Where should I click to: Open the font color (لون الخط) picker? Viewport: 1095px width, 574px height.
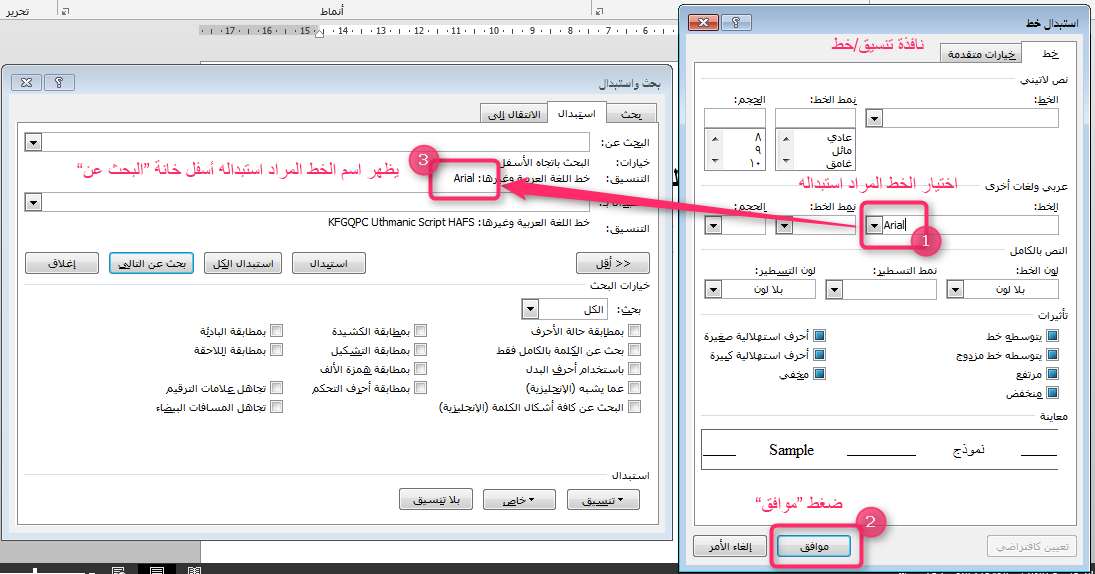pos(955,289)
